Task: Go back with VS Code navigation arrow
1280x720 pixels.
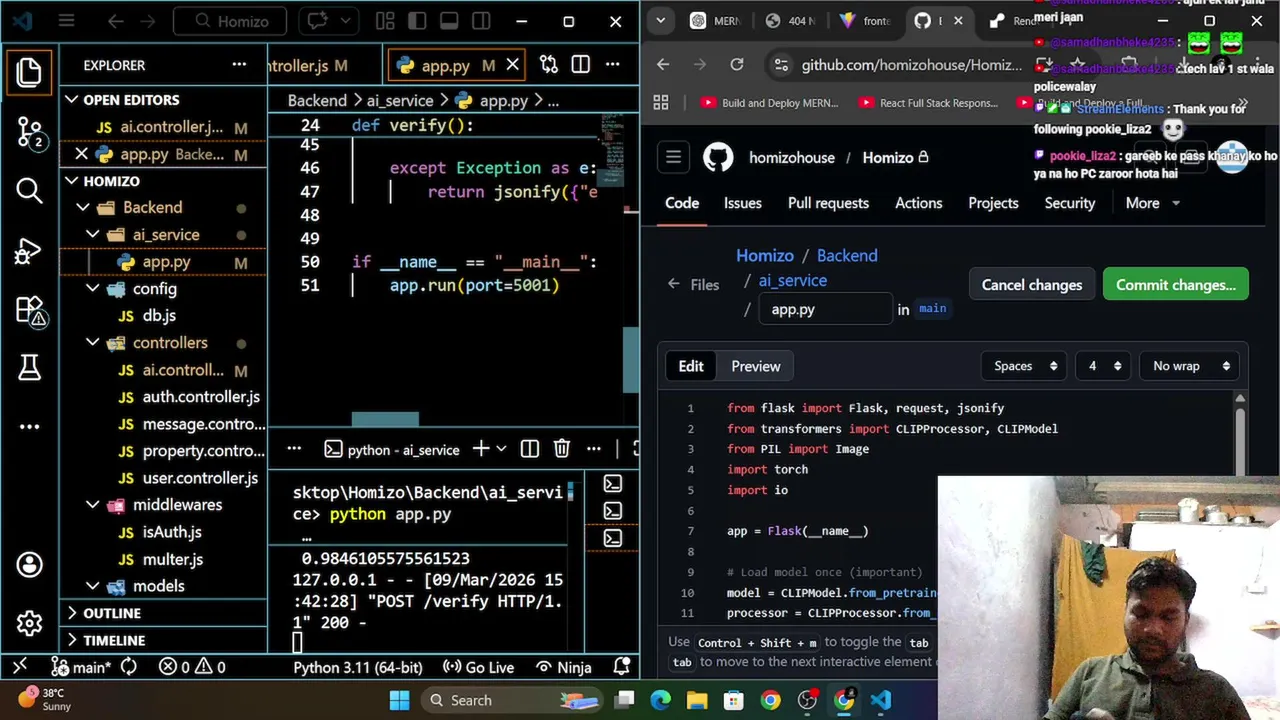Action: (x=115, y=21)
